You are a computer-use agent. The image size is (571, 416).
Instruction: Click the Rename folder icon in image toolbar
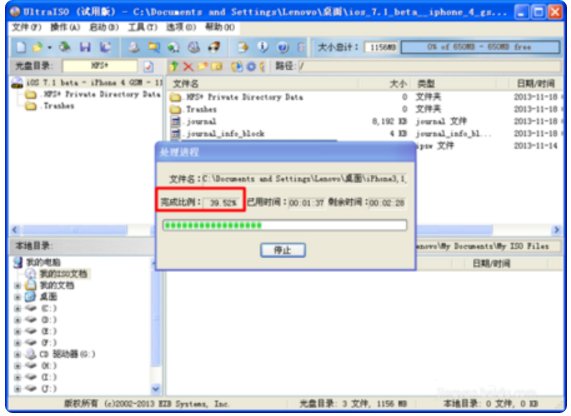click(x=216, y=66)
